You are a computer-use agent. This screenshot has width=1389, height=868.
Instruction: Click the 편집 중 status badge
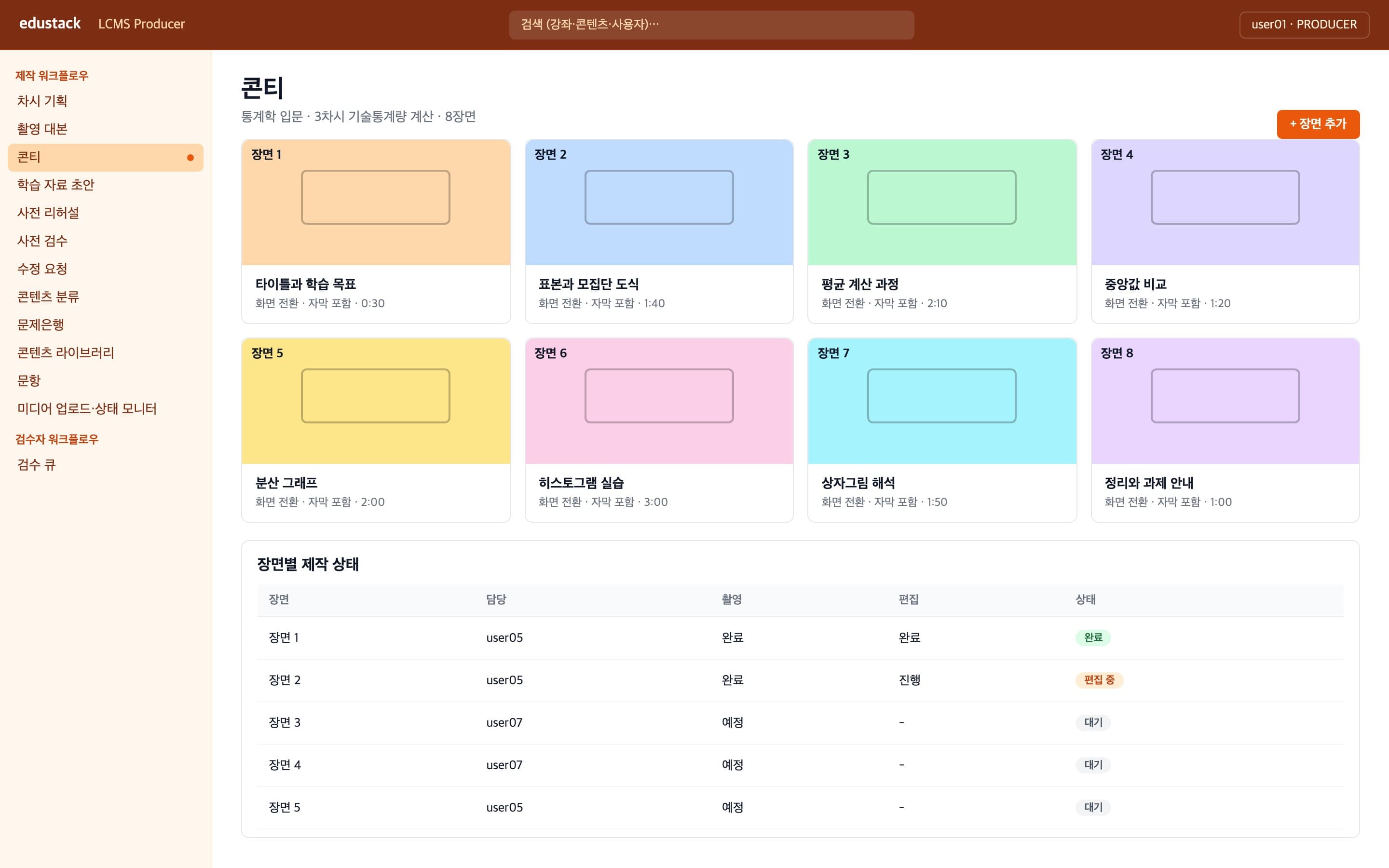[x=1099, y=680]
